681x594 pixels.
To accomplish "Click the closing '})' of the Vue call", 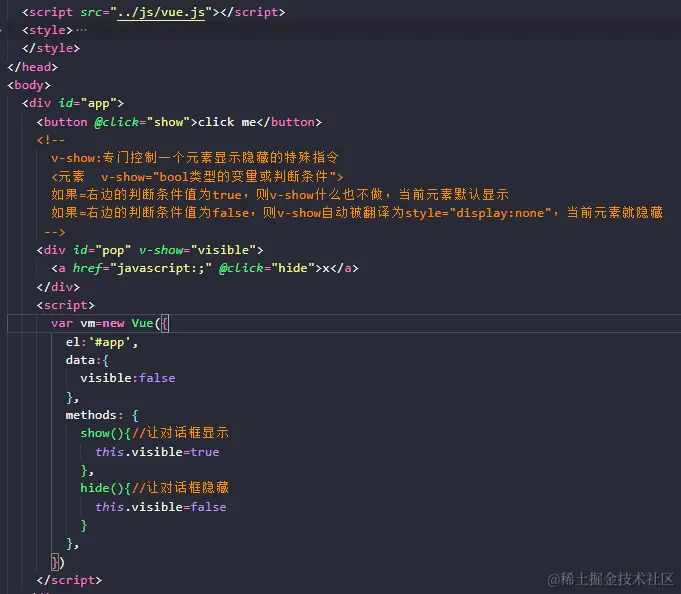I will click(x=58, y=562).
